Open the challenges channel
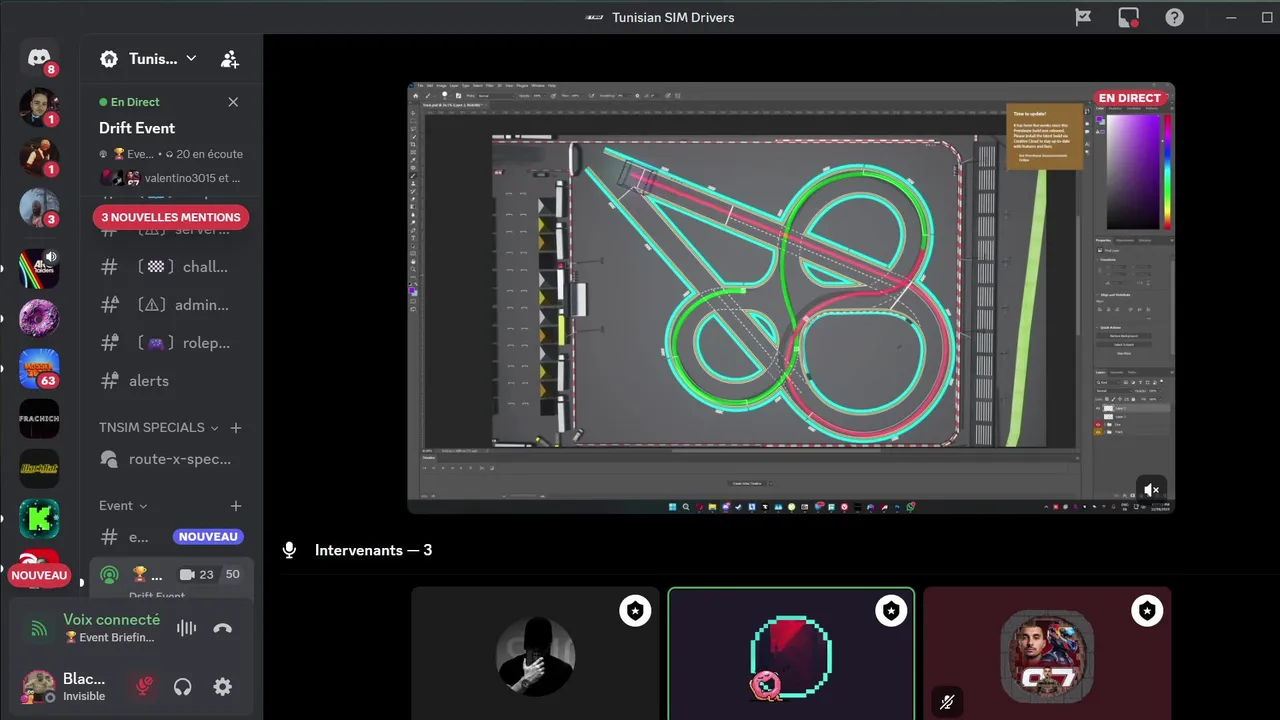The image size is (1280, 720). (171, 267)
